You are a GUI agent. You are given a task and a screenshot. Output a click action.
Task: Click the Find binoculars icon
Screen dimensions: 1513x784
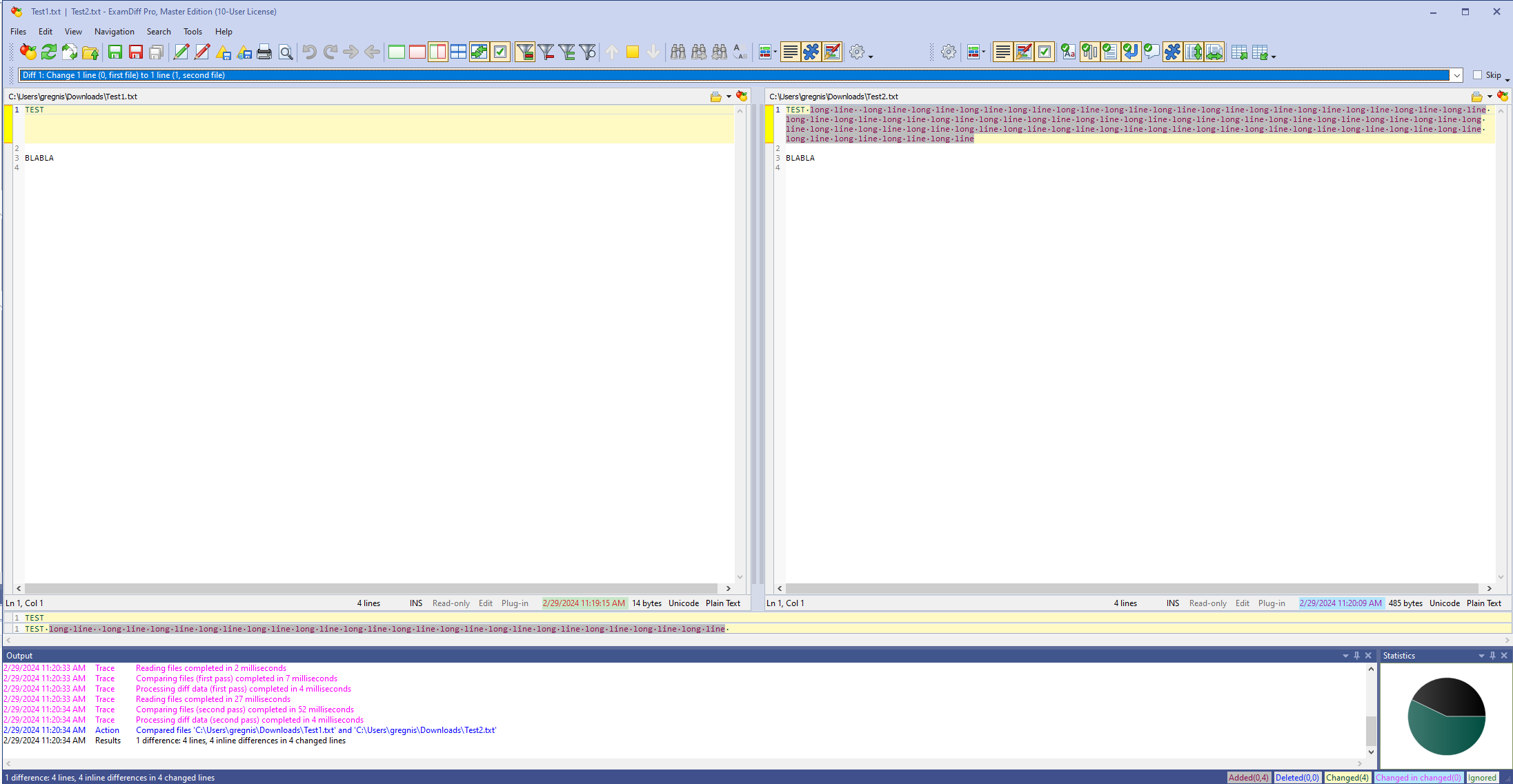(678, 52)
